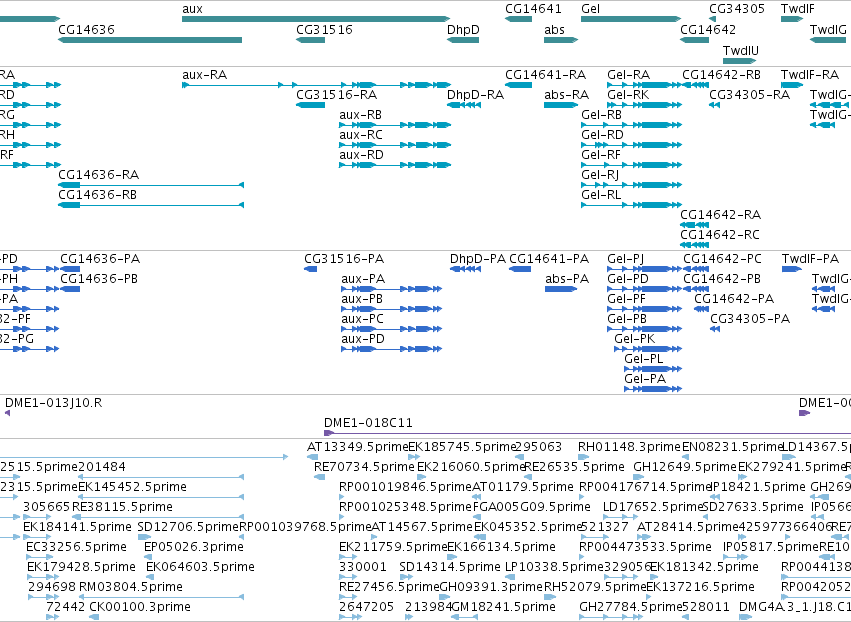
Task: Select the Gel-RF transcript label
Action: pyautogui.click(x=601, y=155)
